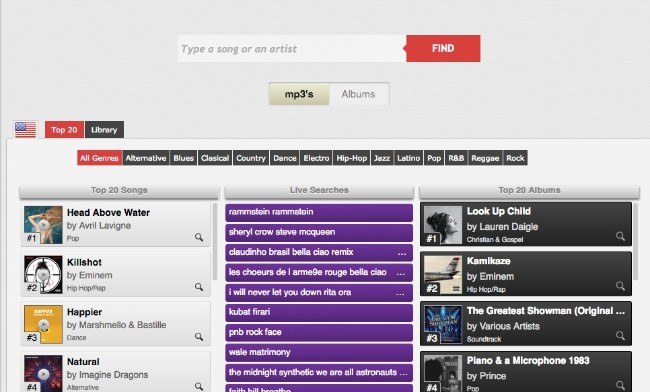Play Natural from its cover thumbnail
This screenshot has width=650, height=392.
43,373
